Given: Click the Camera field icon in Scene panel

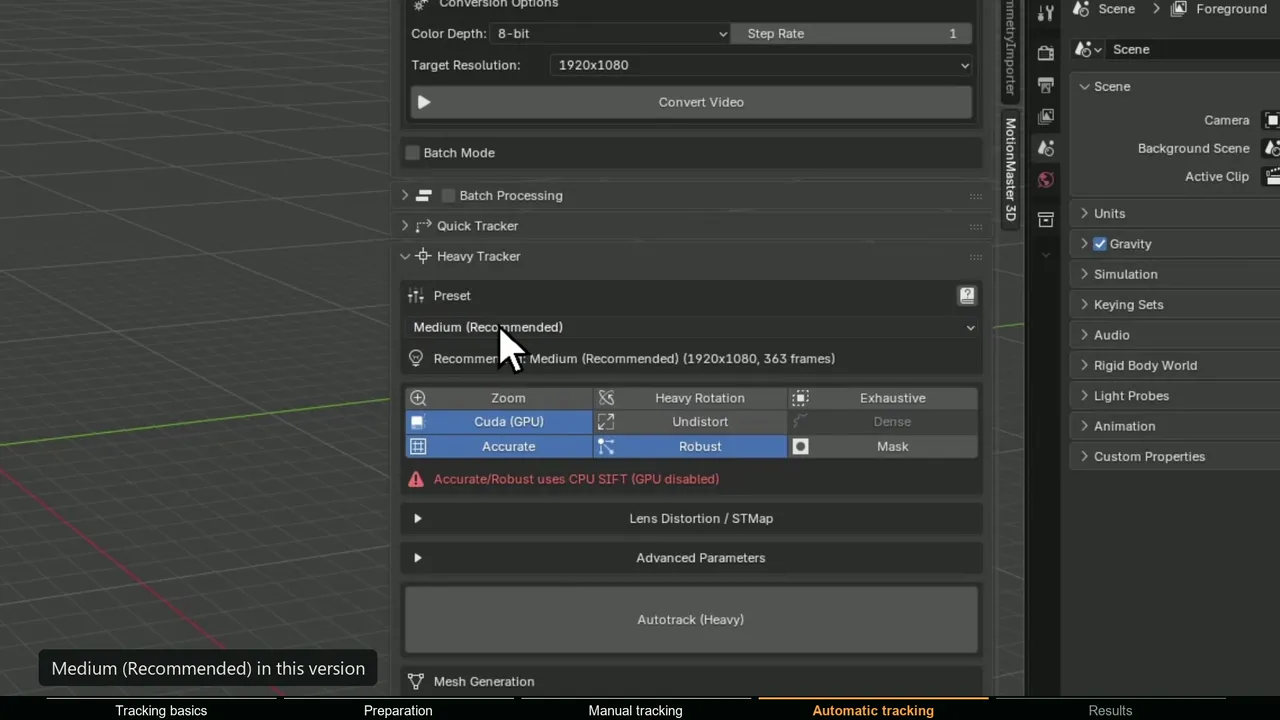Looking at the screenshot, I should coord(1272,120).
